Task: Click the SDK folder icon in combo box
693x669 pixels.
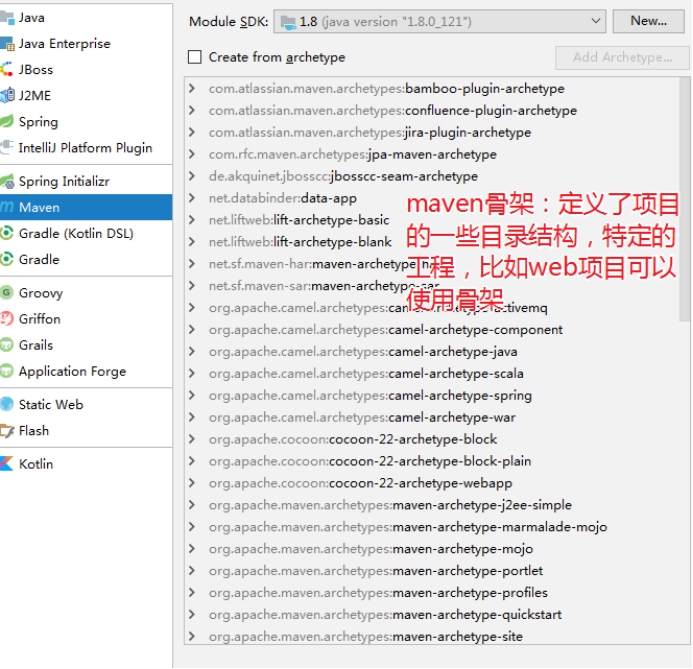Action: click(x=288, y=22)
